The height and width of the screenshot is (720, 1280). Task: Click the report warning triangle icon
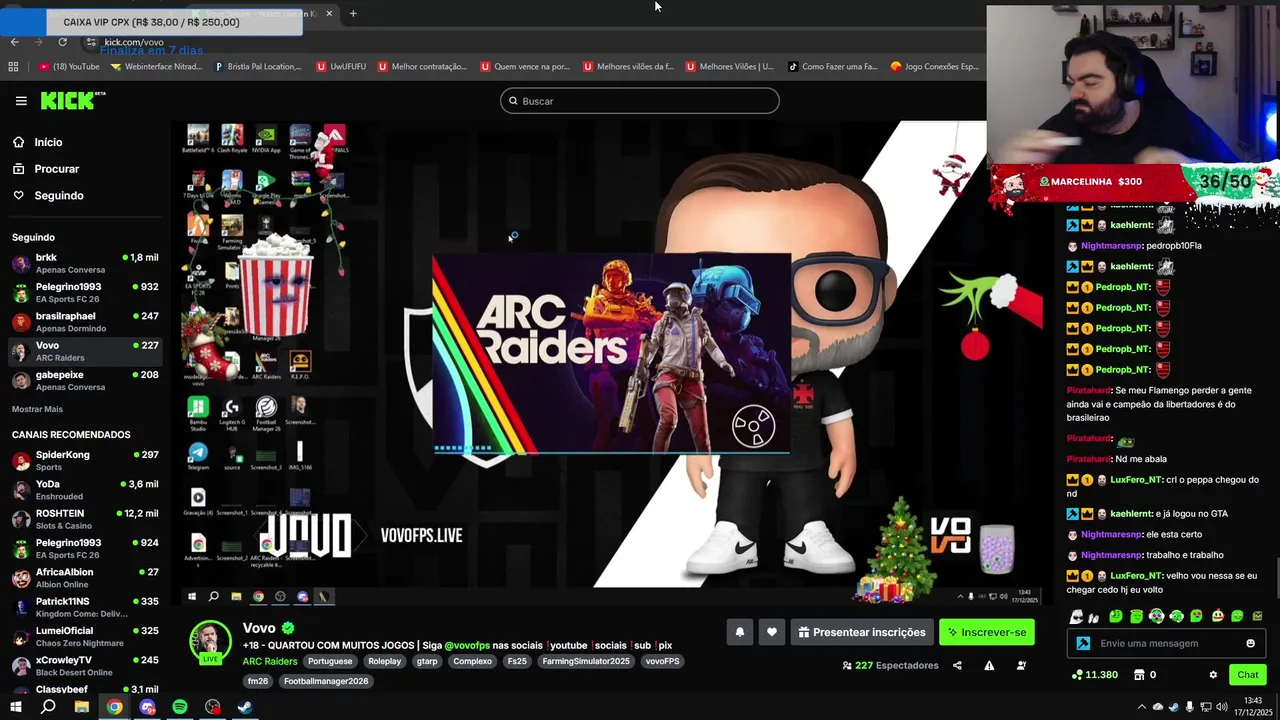(x=989, y=665)
